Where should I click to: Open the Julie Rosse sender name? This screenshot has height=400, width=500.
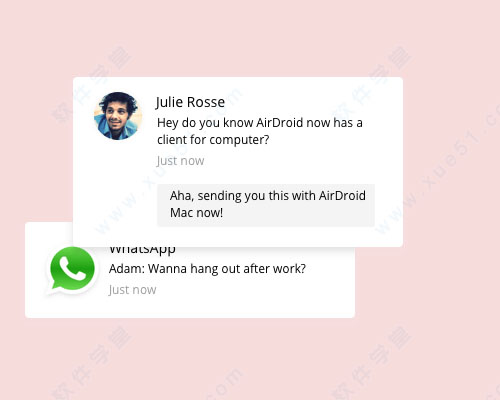190,102
